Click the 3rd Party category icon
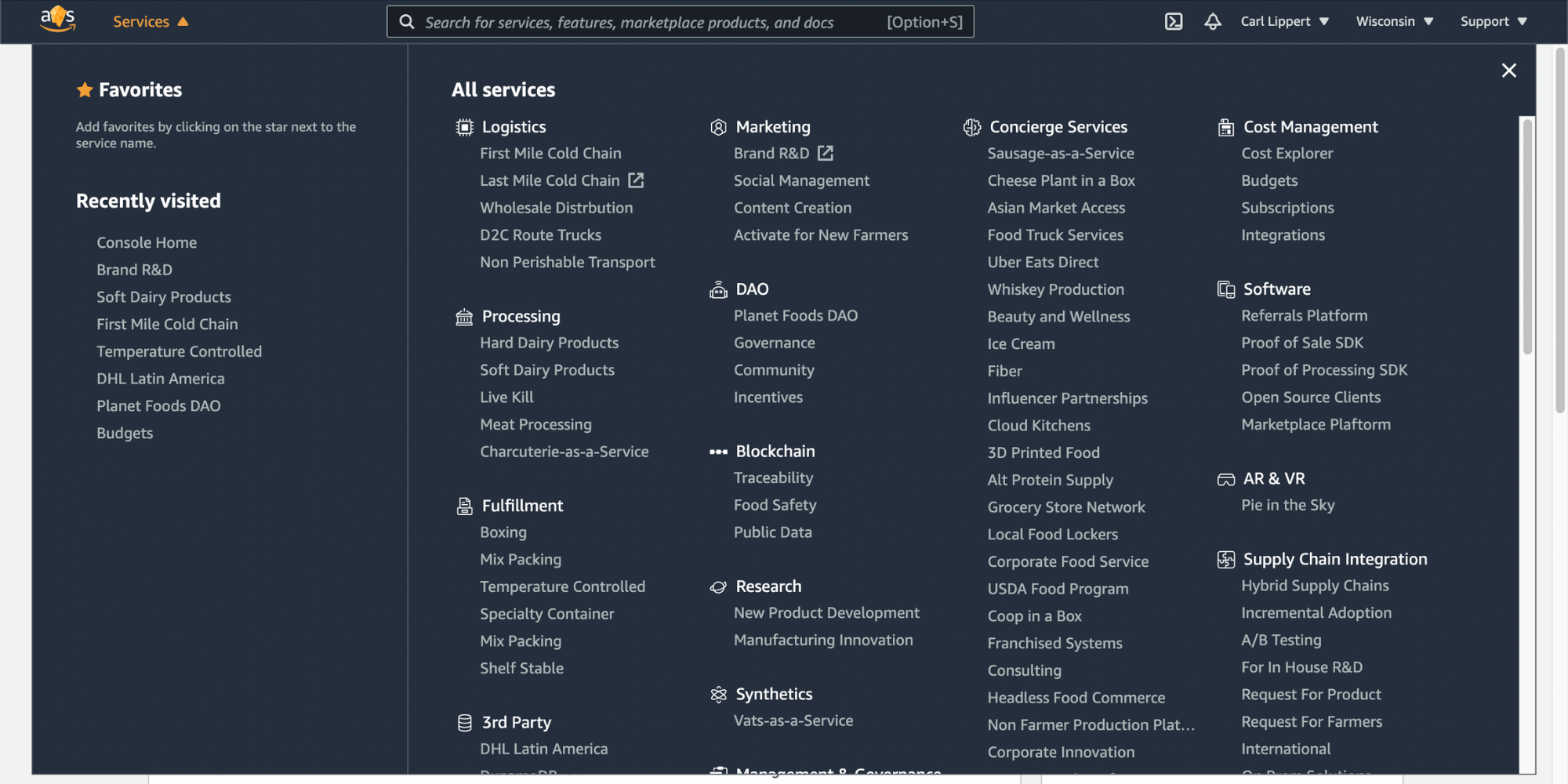The width and height of the screenshot is (1568, 784). tap(464, 722)
